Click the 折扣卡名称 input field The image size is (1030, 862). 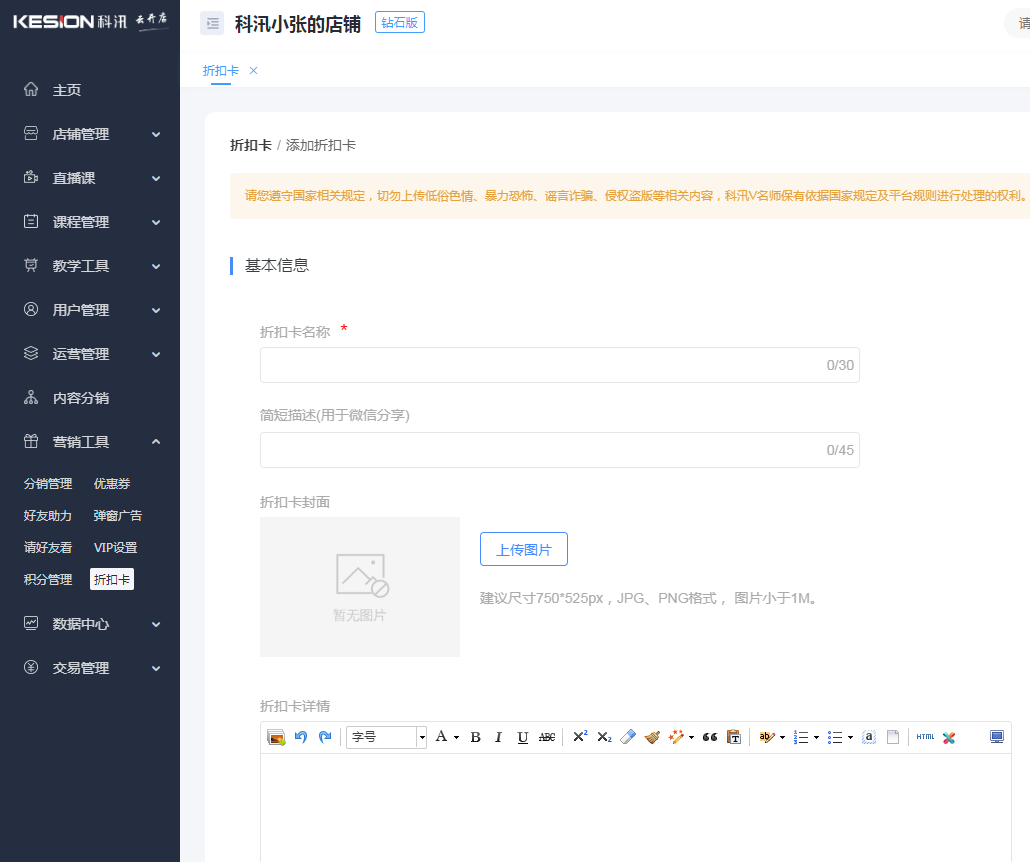(x=559, y=364)
